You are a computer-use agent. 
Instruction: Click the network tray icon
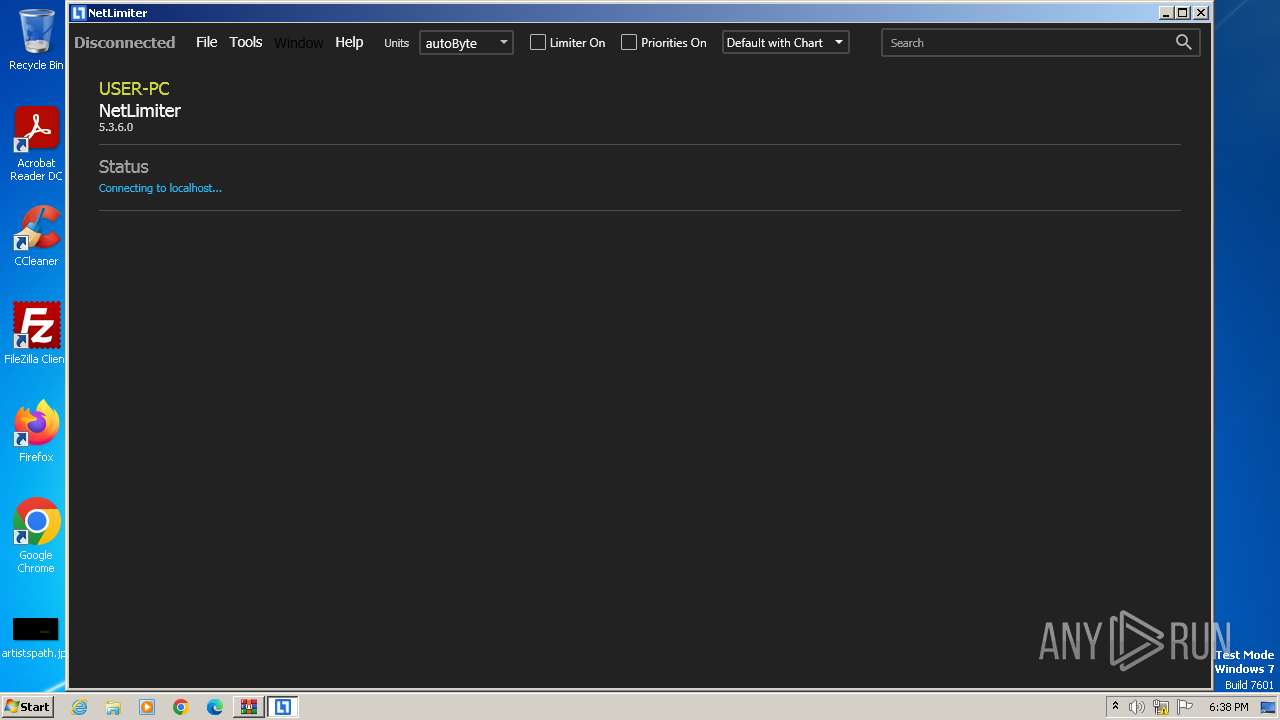tap(1161, 707)
